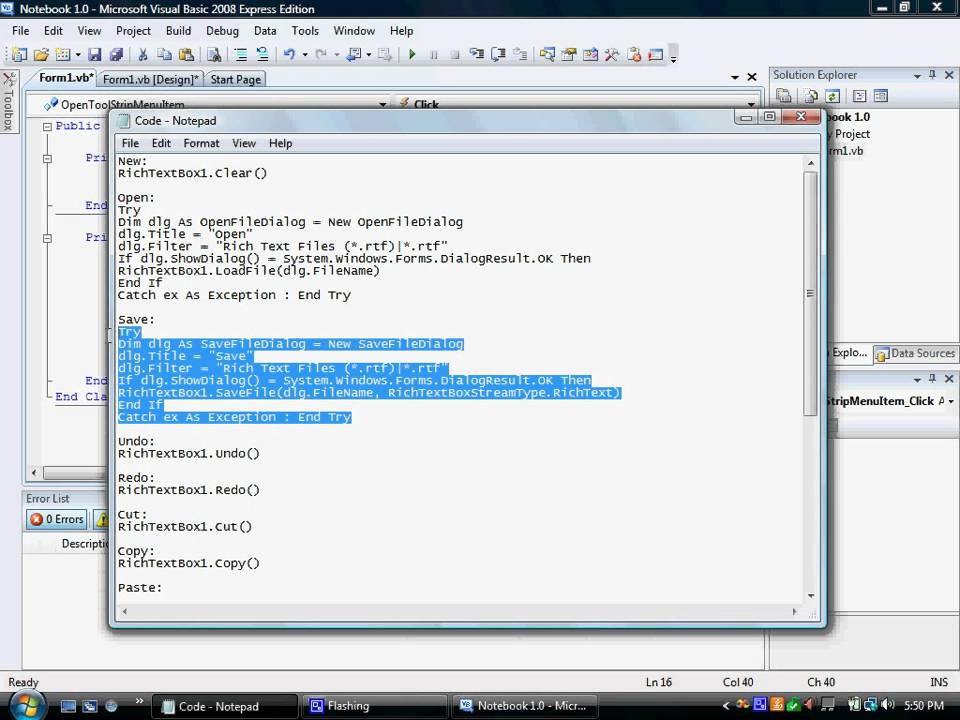
Task: Switch to Code - Notepad taskbar button
Action: (224, 706)
